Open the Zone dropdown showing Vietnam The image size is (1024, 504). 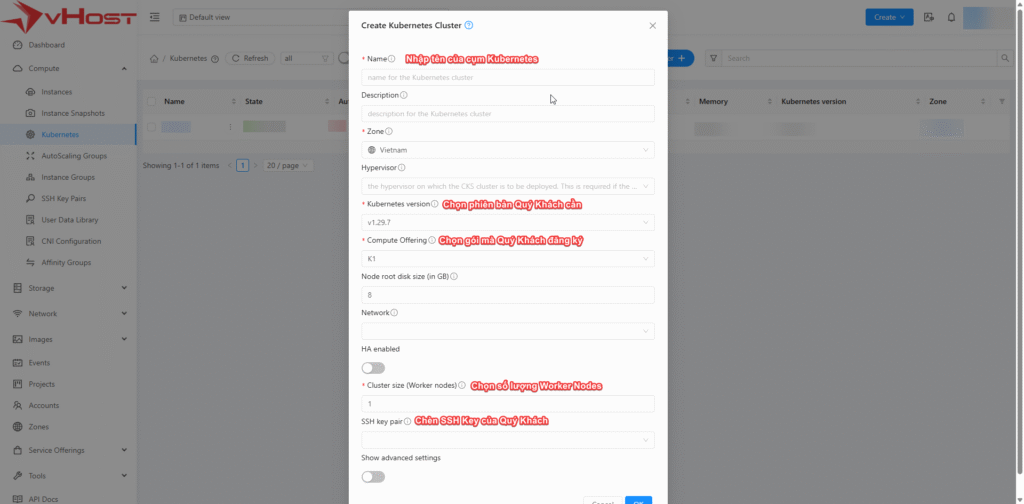tap(507, 150)
